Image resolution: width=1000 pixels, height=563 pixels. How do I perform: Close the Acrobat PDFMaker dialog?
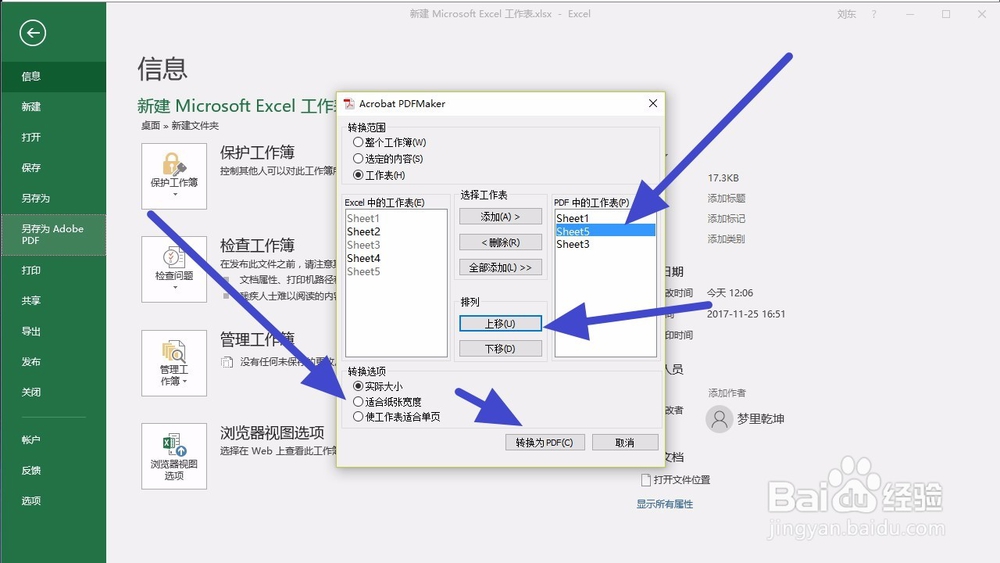pyautogui.click(x=652, y=103)
